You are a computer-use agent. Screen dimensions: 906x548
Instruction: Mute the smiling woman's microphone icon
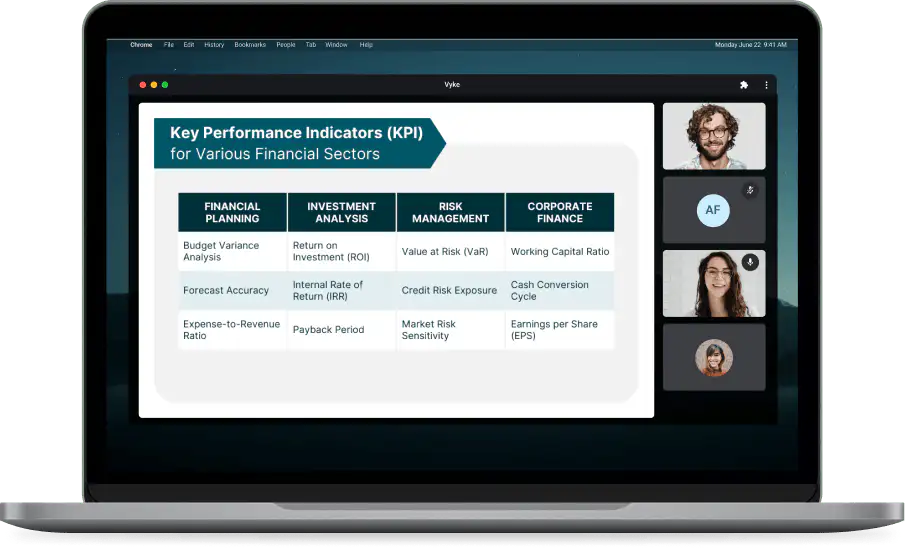(750, 262)
